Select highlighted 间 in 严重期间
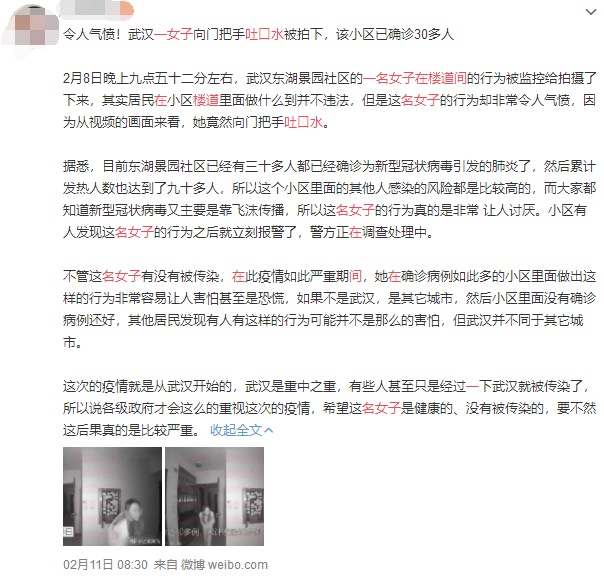The image size is (604, 576). (355, 276)
